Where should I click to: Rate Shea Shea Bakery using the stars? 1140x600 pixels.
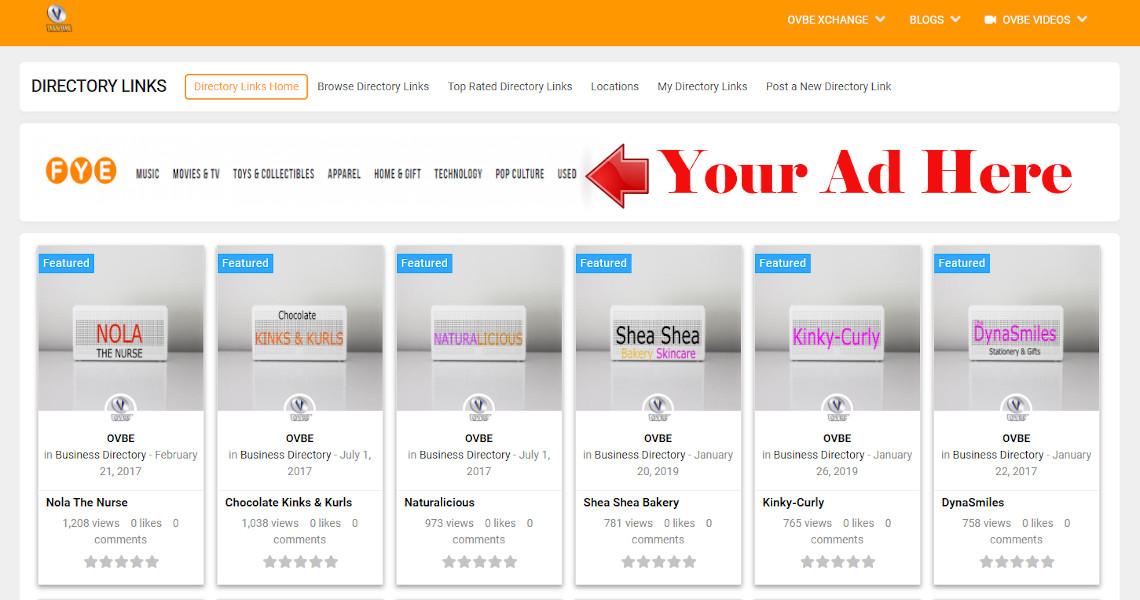click(658, 561)
